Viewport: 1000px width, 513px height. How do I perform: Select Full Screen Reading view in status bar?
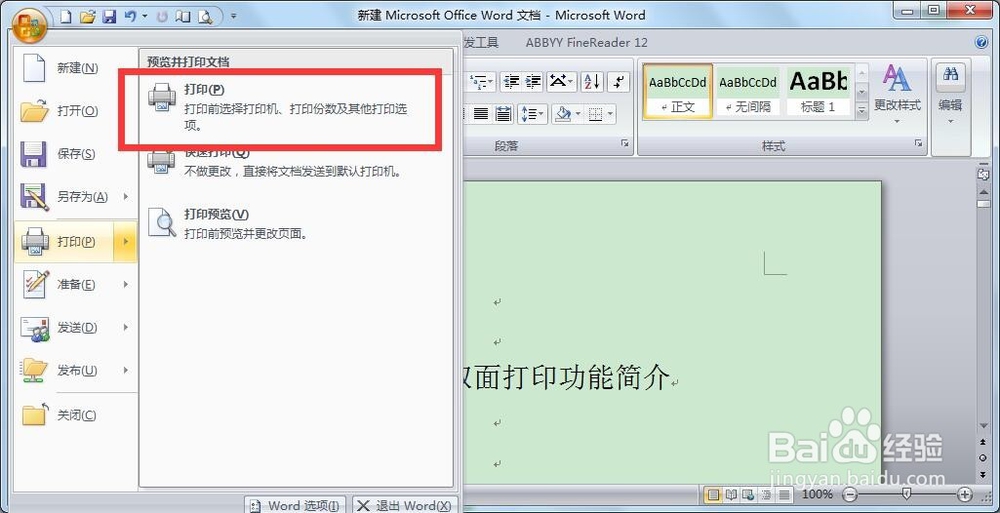732,494
